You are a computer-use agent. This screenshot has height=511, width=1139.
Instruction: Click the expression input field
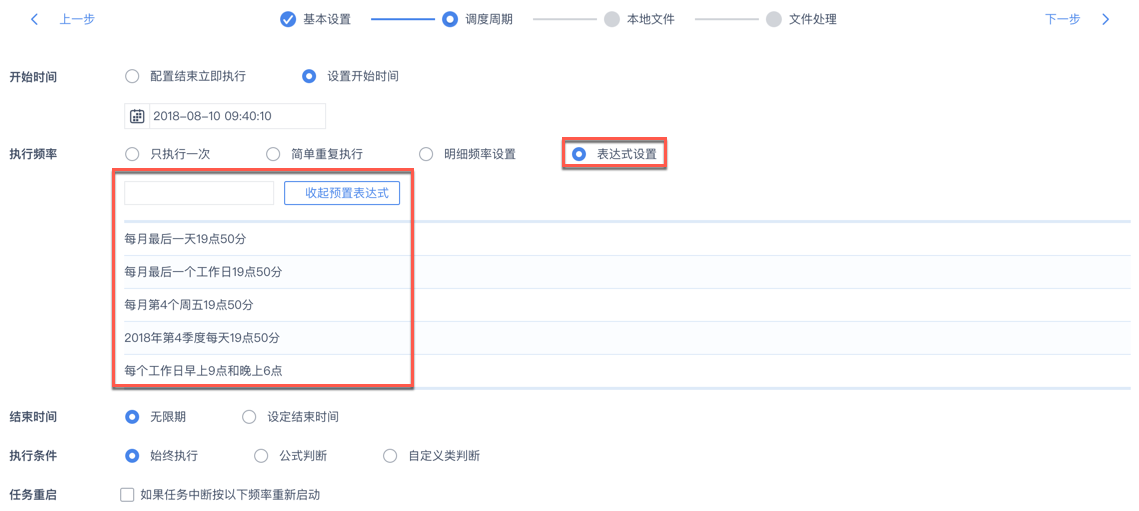[x=199, y=193]
